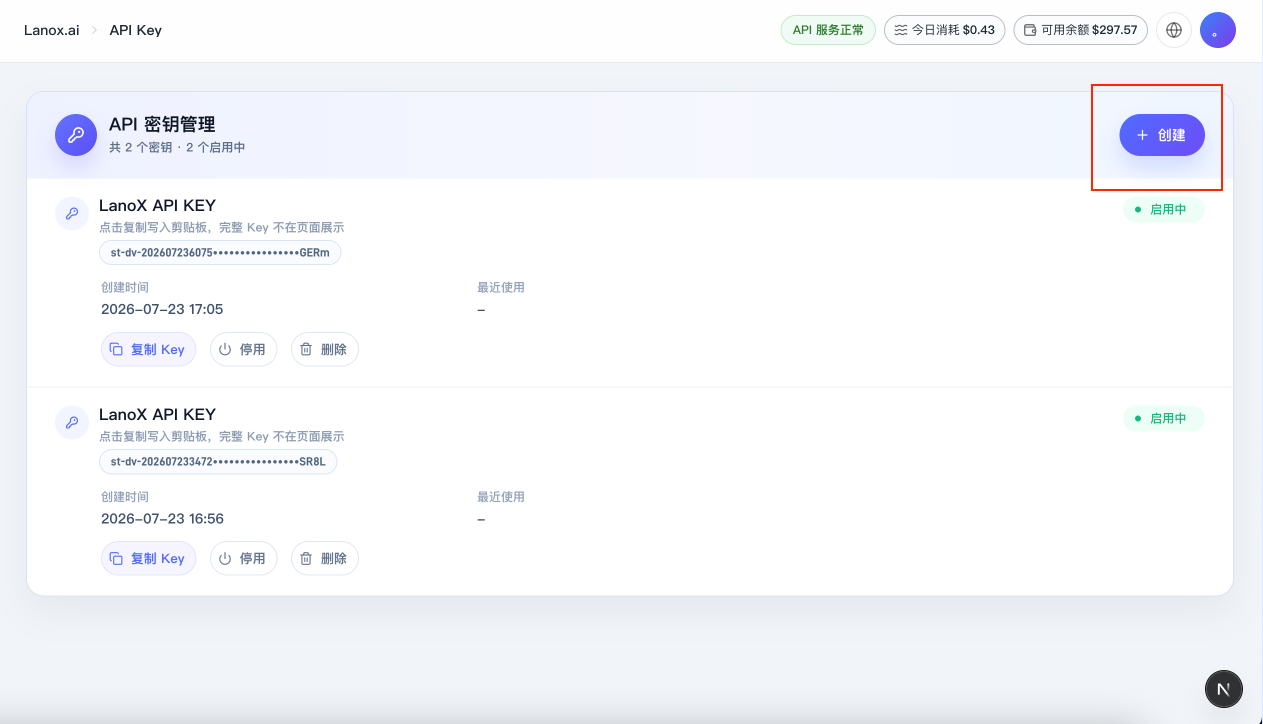Open the 可用余额 $297.57 pill
This screenshot has width=1263, height=724.
pyautogui.click(x=1081, y=30)
